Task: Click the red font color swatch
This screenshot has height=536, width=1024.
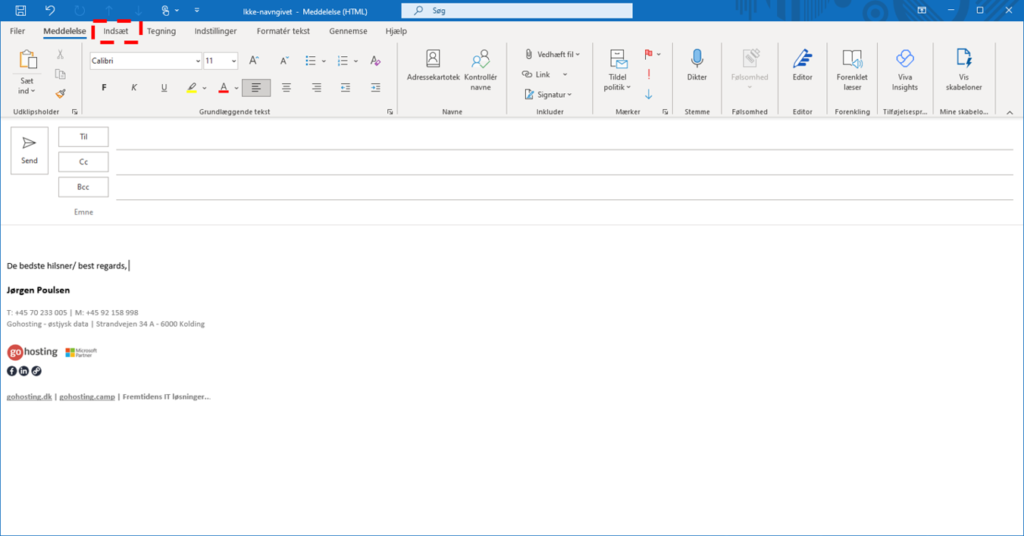Action: pos(223,88)
